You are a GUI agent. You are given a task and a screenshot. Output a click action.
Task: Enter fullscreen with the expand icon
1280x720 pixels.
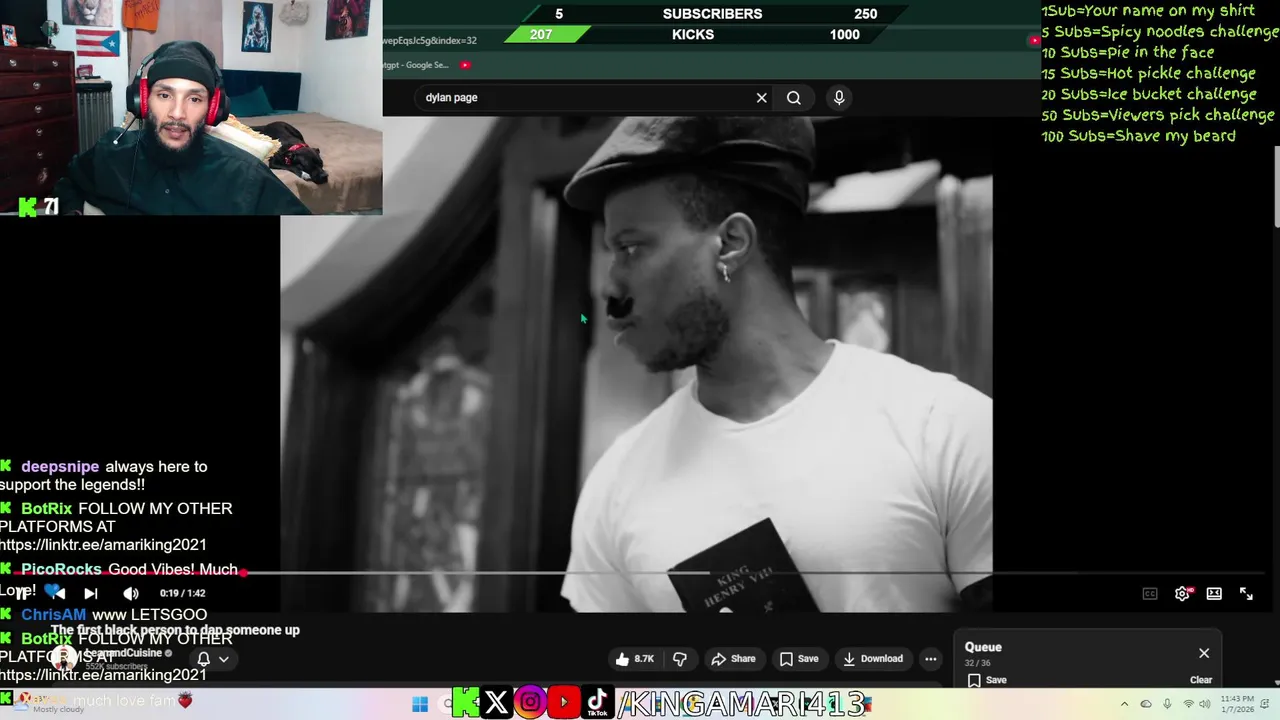point(1246,594)
